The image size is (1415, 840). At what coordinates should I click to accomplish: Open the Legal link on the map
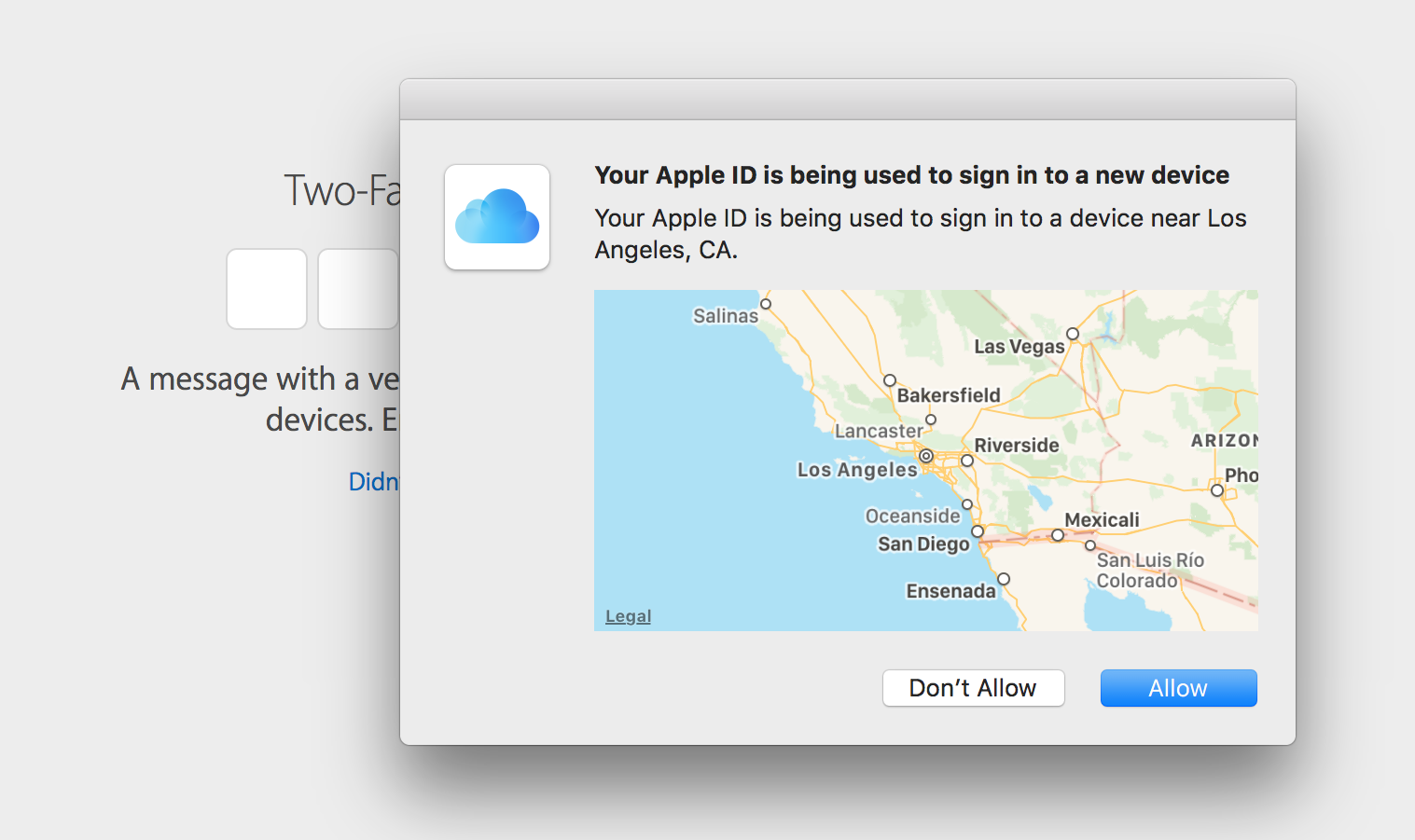[628, 616]
